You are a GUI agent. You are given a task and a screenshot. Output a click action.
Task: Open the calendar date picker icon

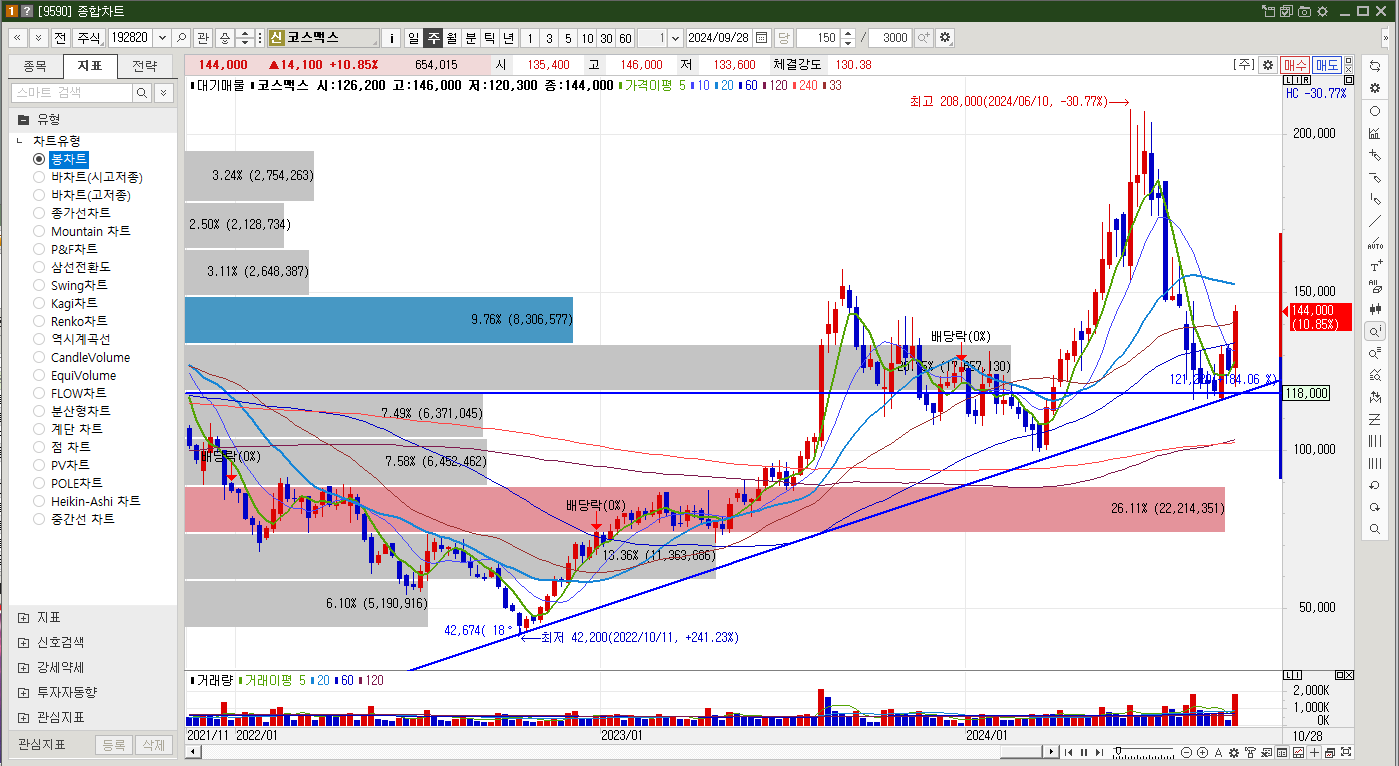tap(762, 37)
